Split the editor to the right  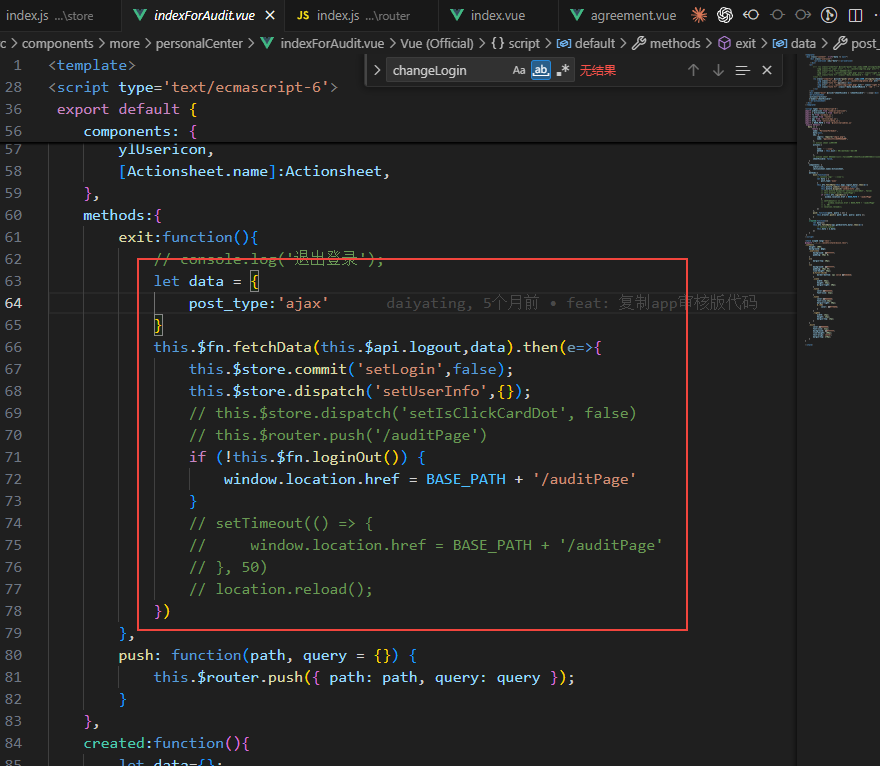point(854,15)
